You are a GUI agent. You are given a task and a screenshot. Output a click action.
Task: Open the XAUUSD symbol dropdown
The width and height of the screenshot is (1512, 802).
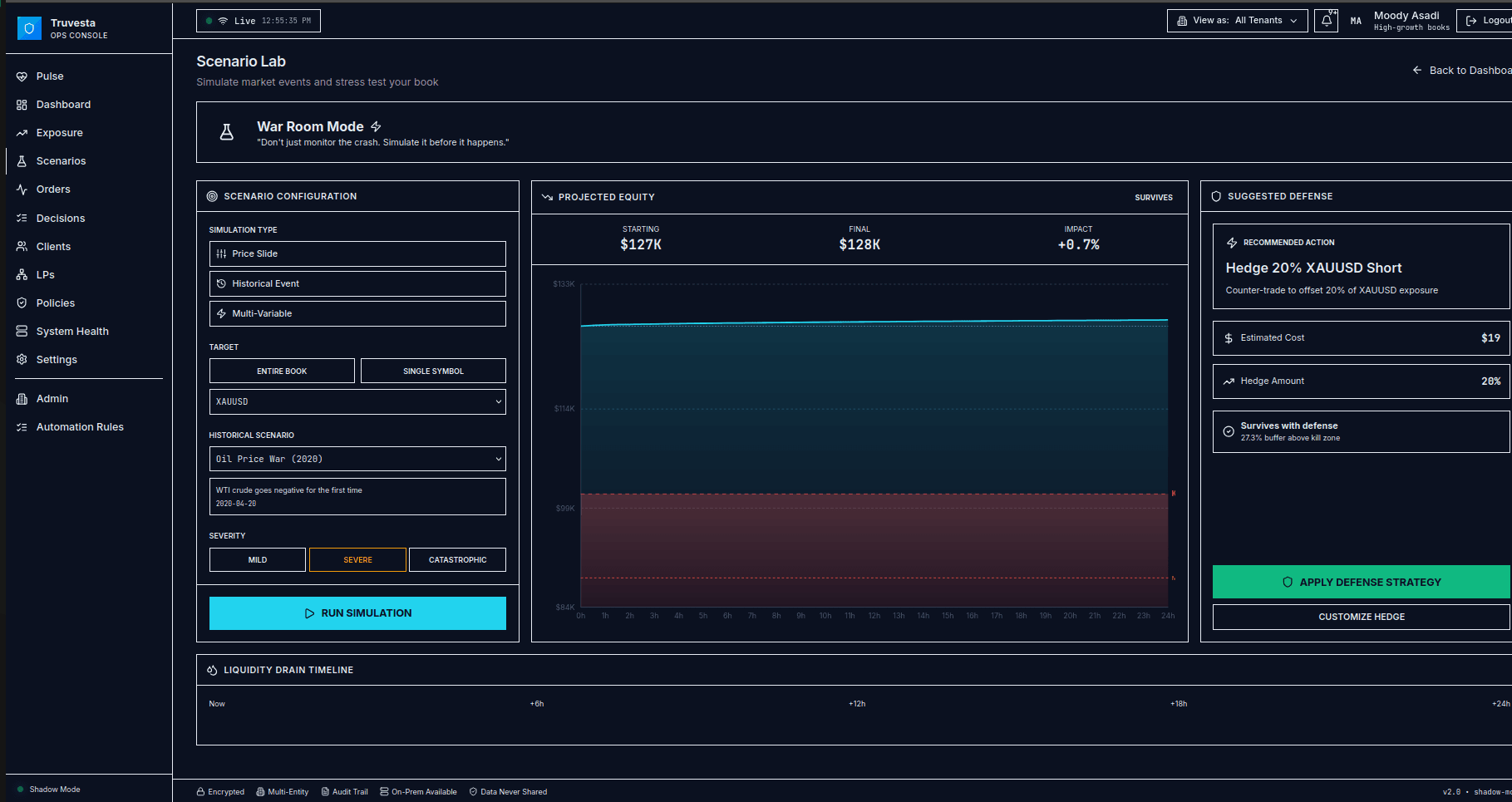tap(357, 401)
